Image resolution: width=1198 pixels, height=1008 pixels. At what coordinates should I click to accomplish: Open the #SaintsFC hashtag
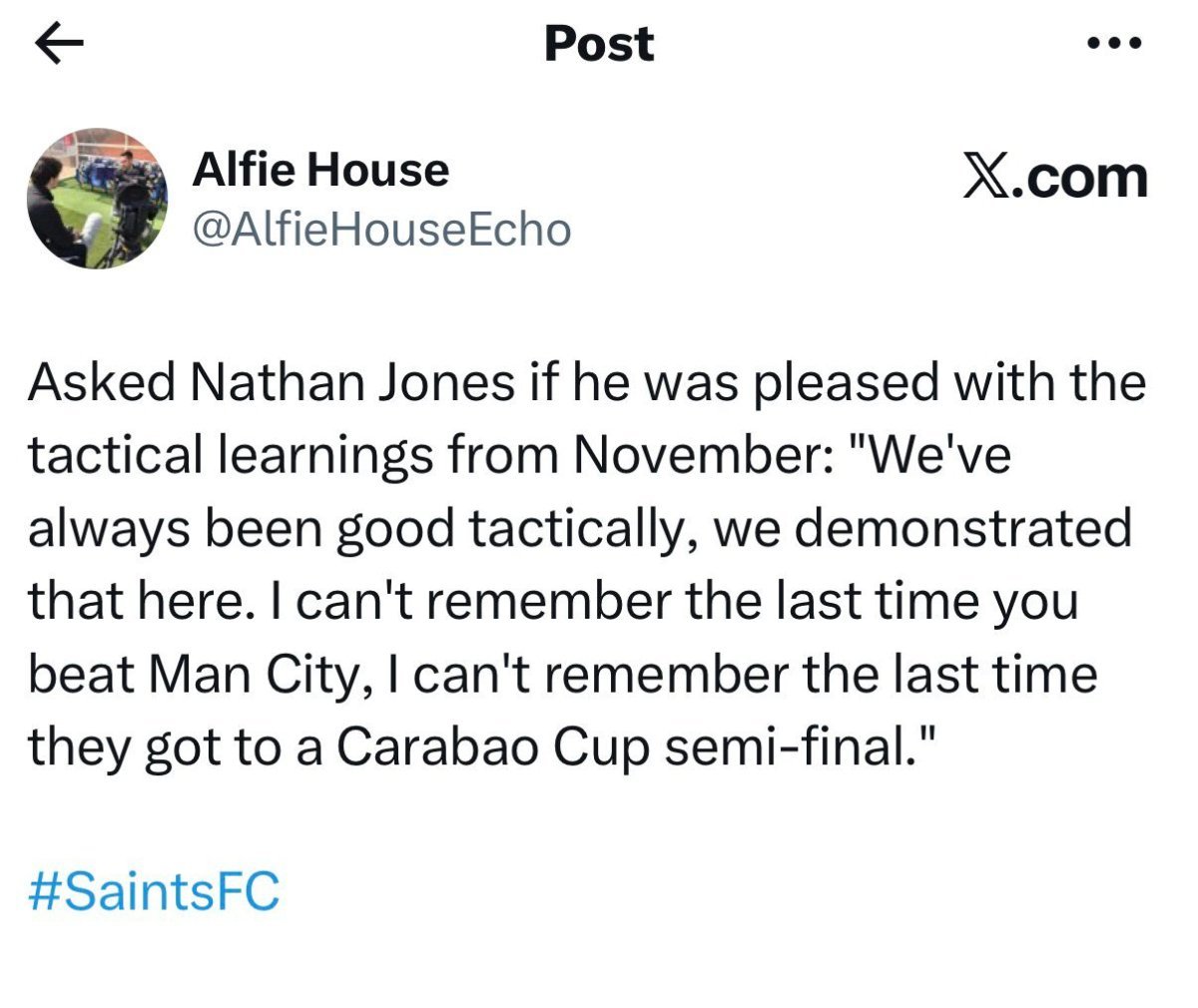tap(154, 890)
